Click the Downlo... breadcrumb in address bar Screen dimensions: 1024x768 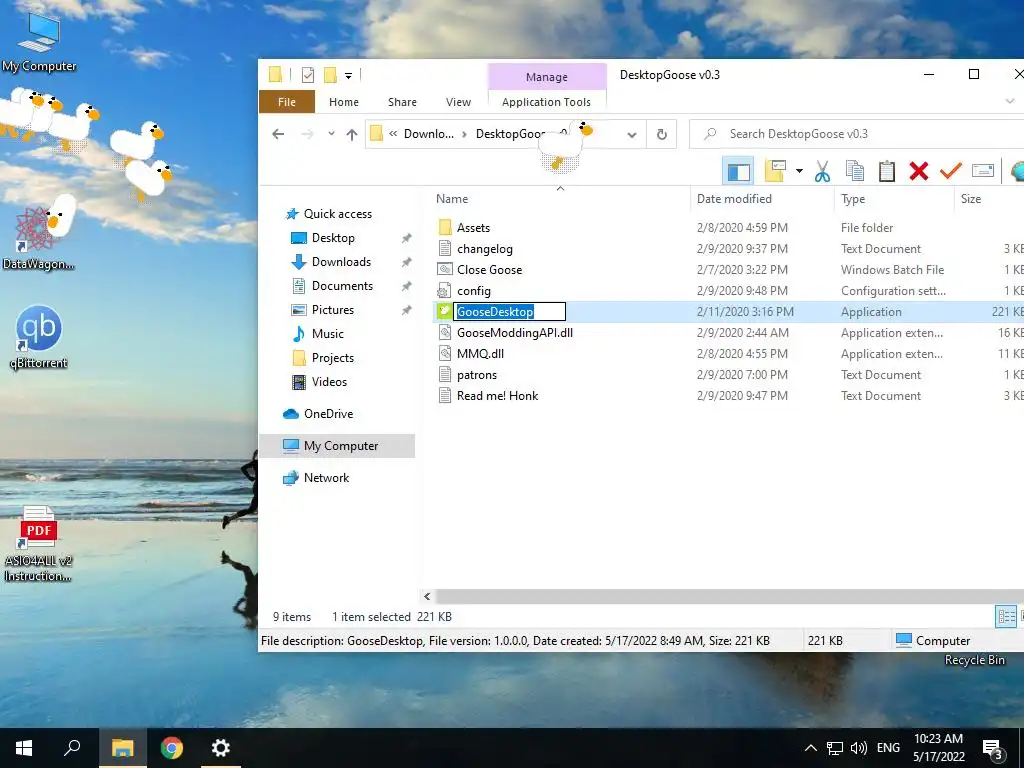point(428,134)
